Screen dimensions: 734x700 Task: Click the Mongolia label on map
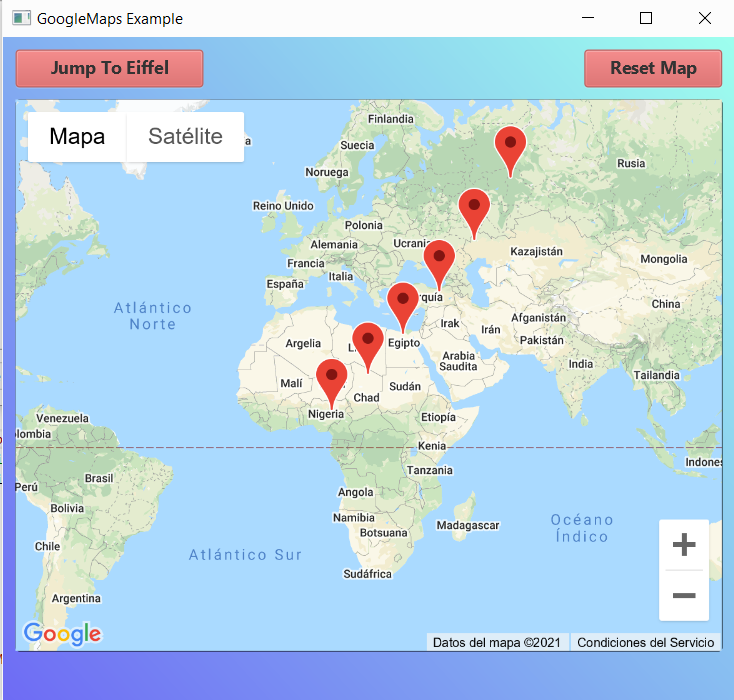point(664,259)
